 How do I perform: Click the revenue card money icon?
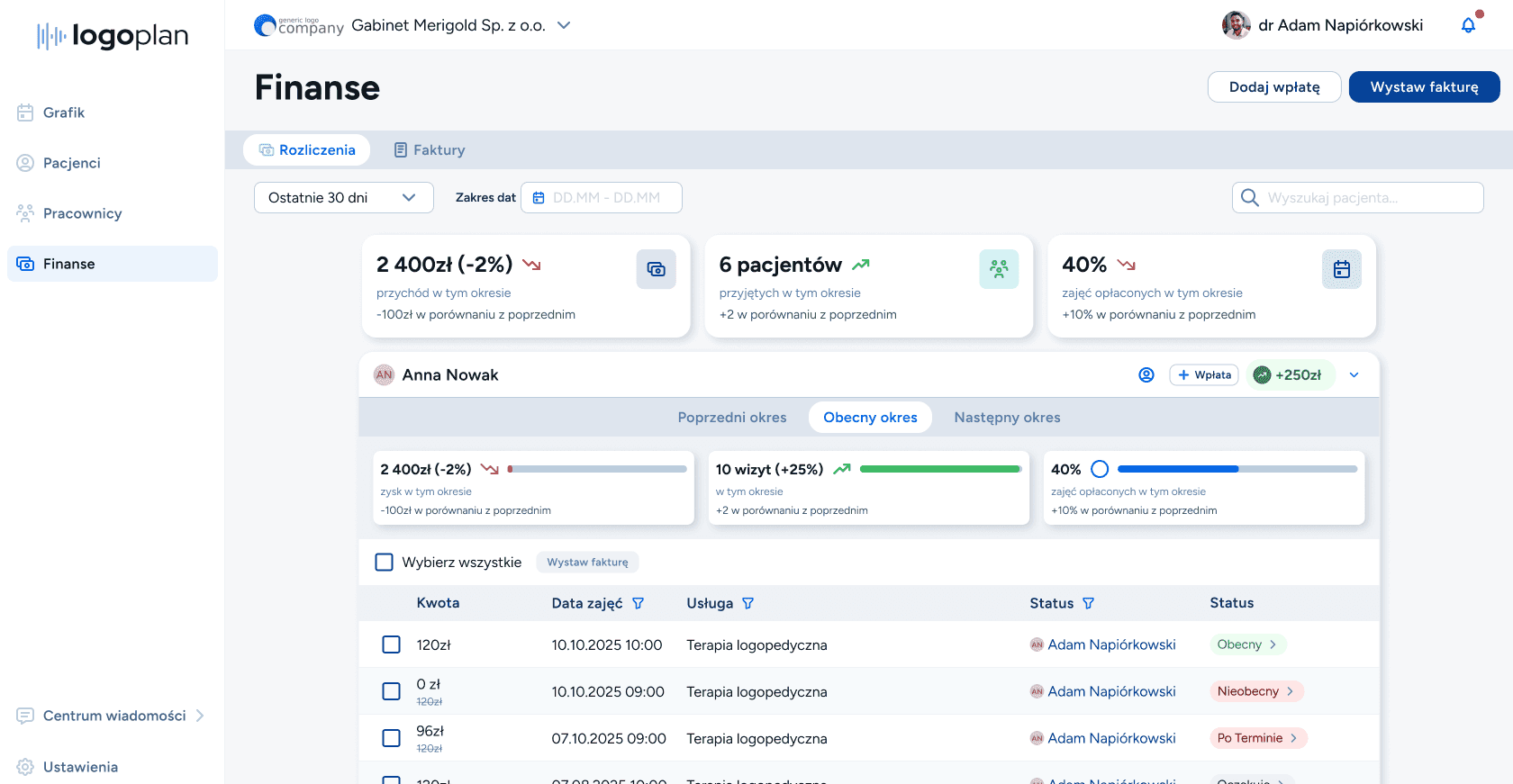pos(656,269)
